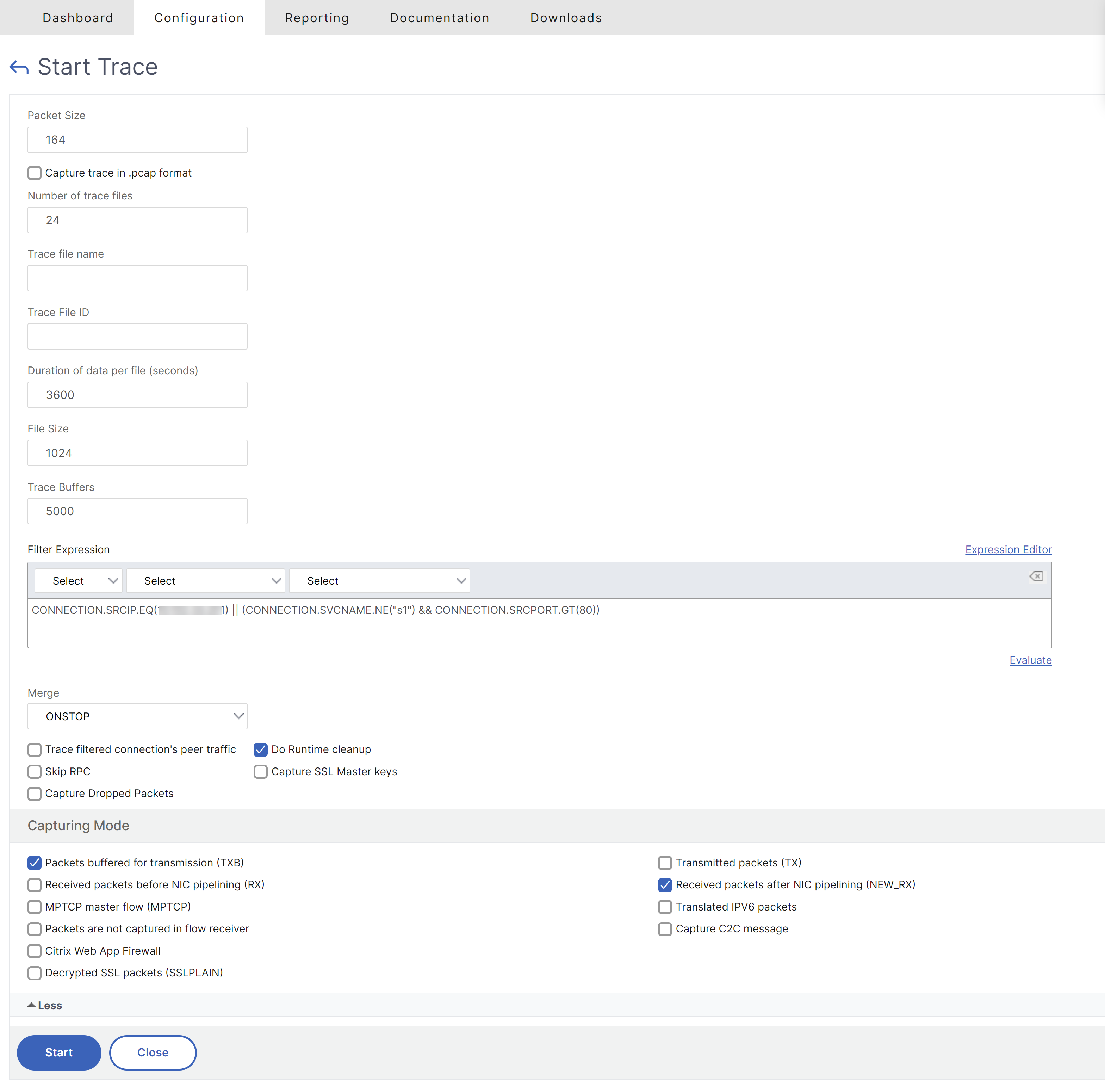Uncheck Do Runtime cleanup
Screen dimensions: 1105x1092
coord(260,749)
